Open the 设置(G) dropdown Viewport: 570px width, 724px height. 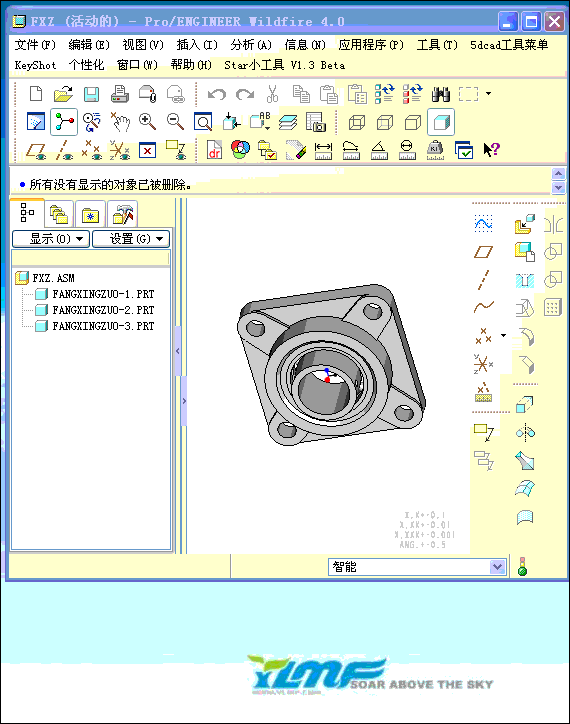131,239
